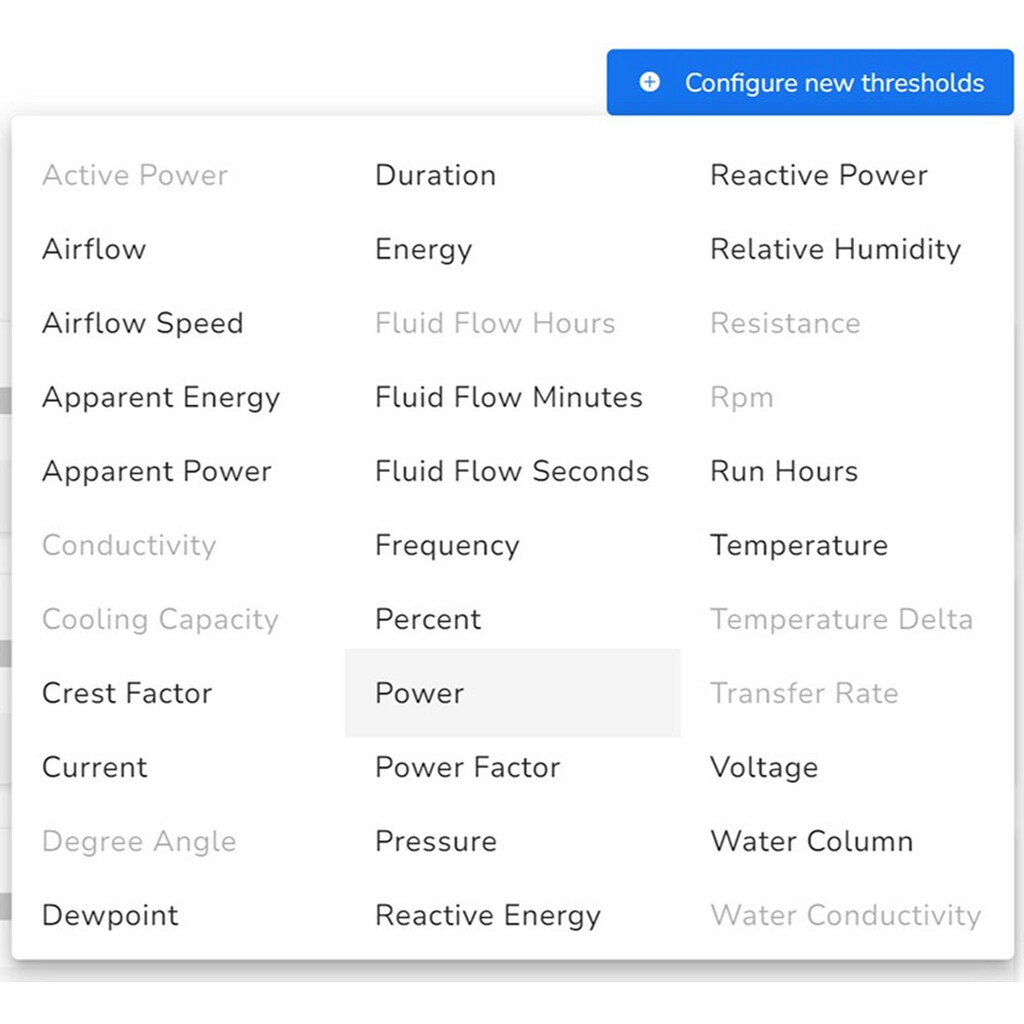Choose Duration option
Image resolution: width=1024 pixels, height=1024 pixels.
(x=436, y=176)
